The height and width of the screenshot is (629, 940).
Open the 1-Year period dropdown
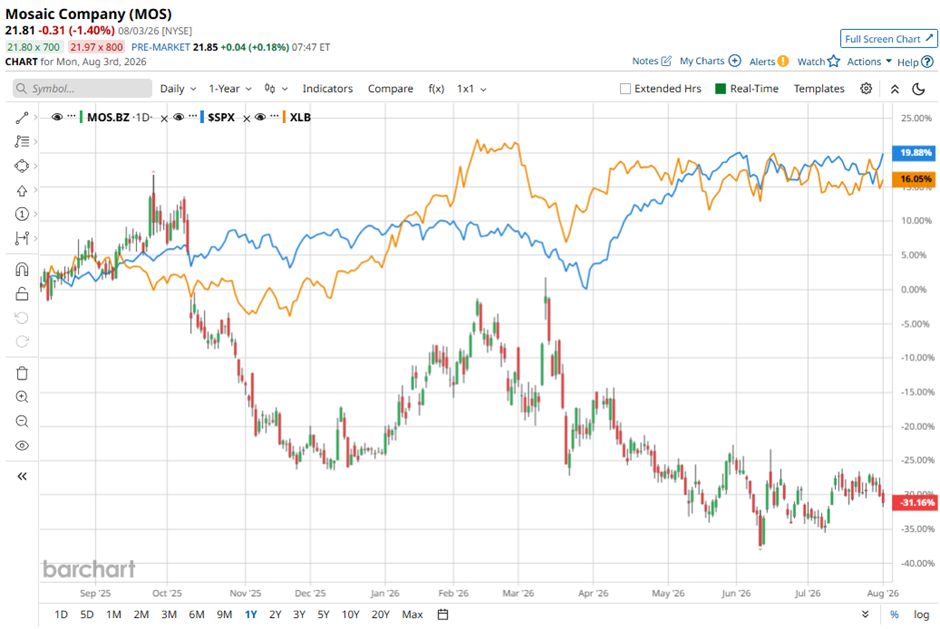click(x=230, y=89)
